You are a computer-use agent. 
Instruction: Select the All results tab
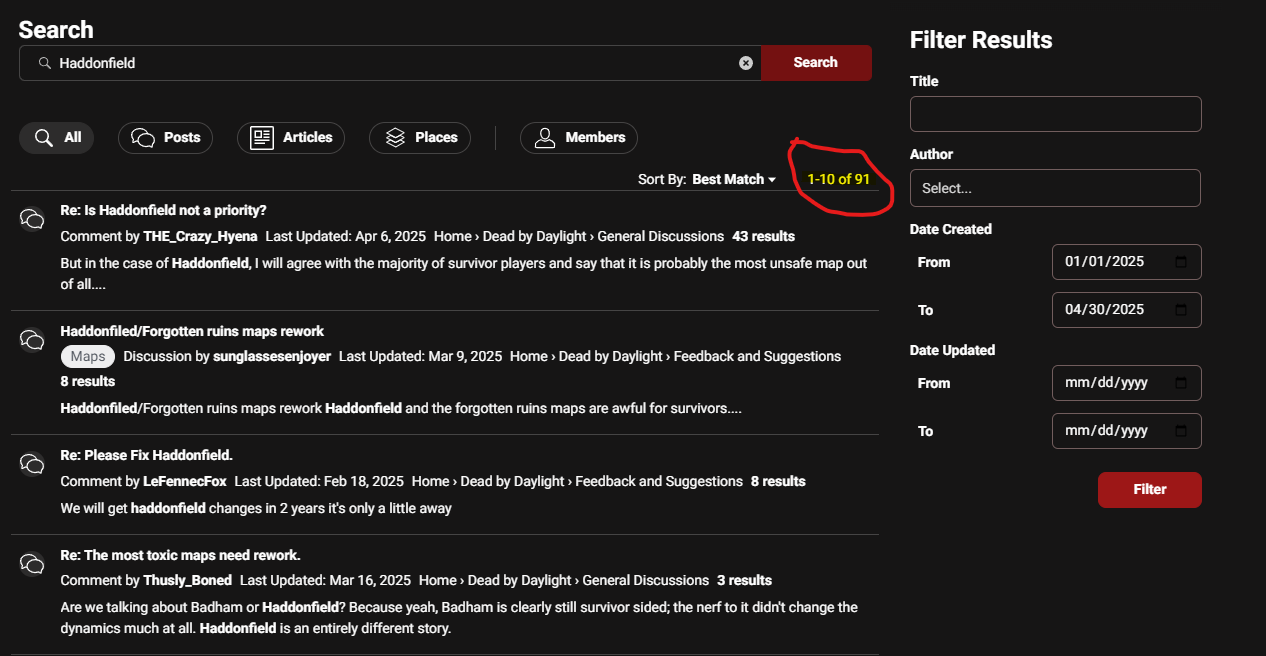point(57,138)
